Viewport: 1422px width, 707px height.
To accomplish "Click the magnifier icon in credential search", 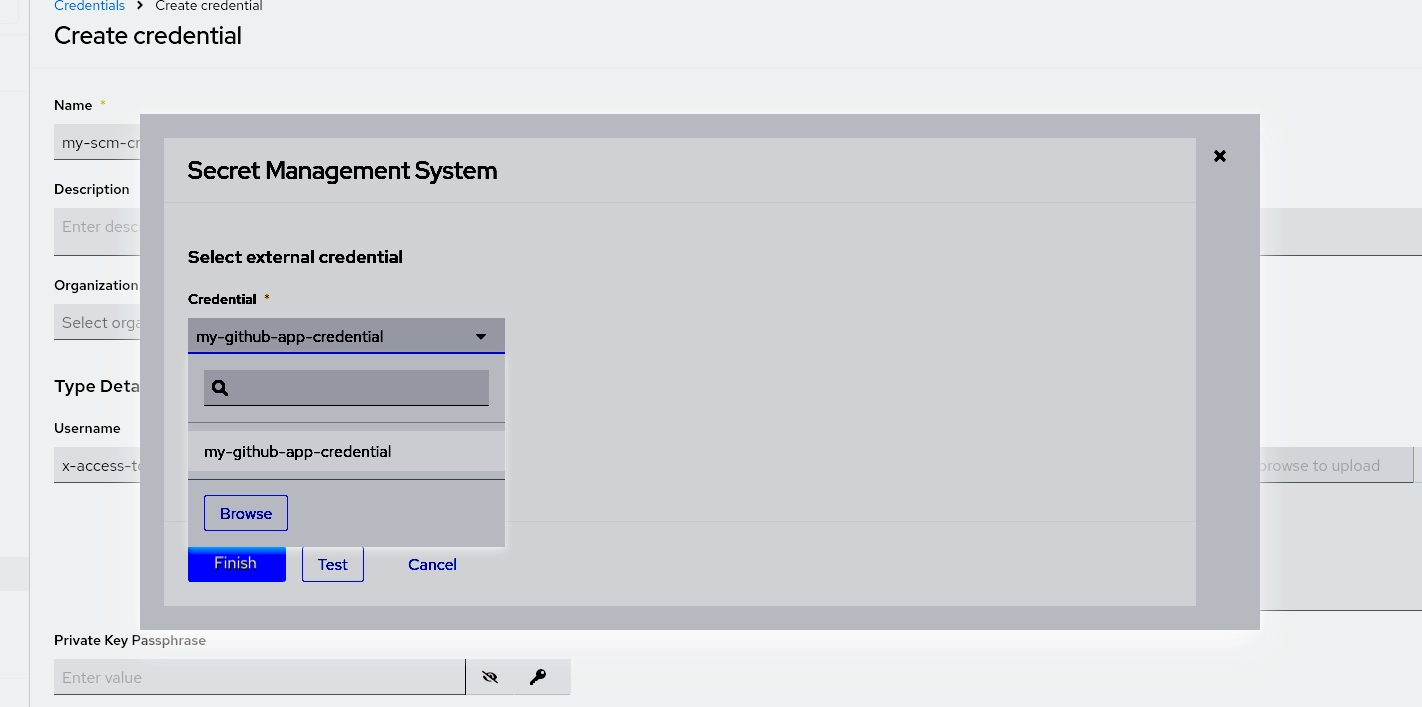I will (221, 388).
